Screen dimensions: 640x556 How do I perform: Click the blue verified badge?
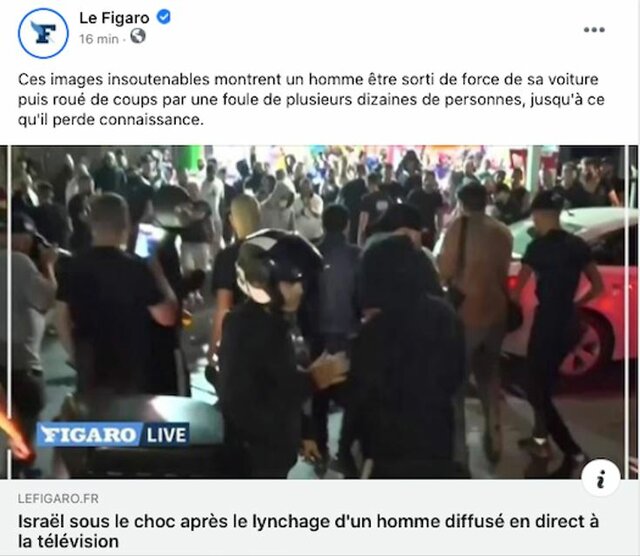pos(164,17)
